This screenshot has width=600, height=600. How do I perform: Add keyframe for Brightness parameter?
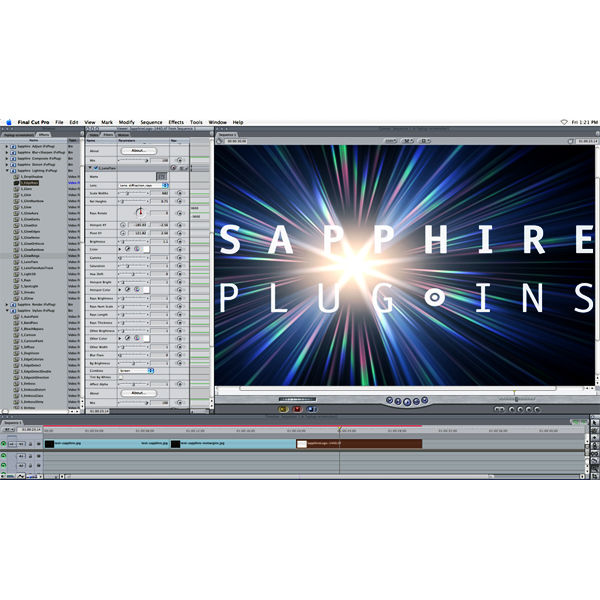(179, 241)
